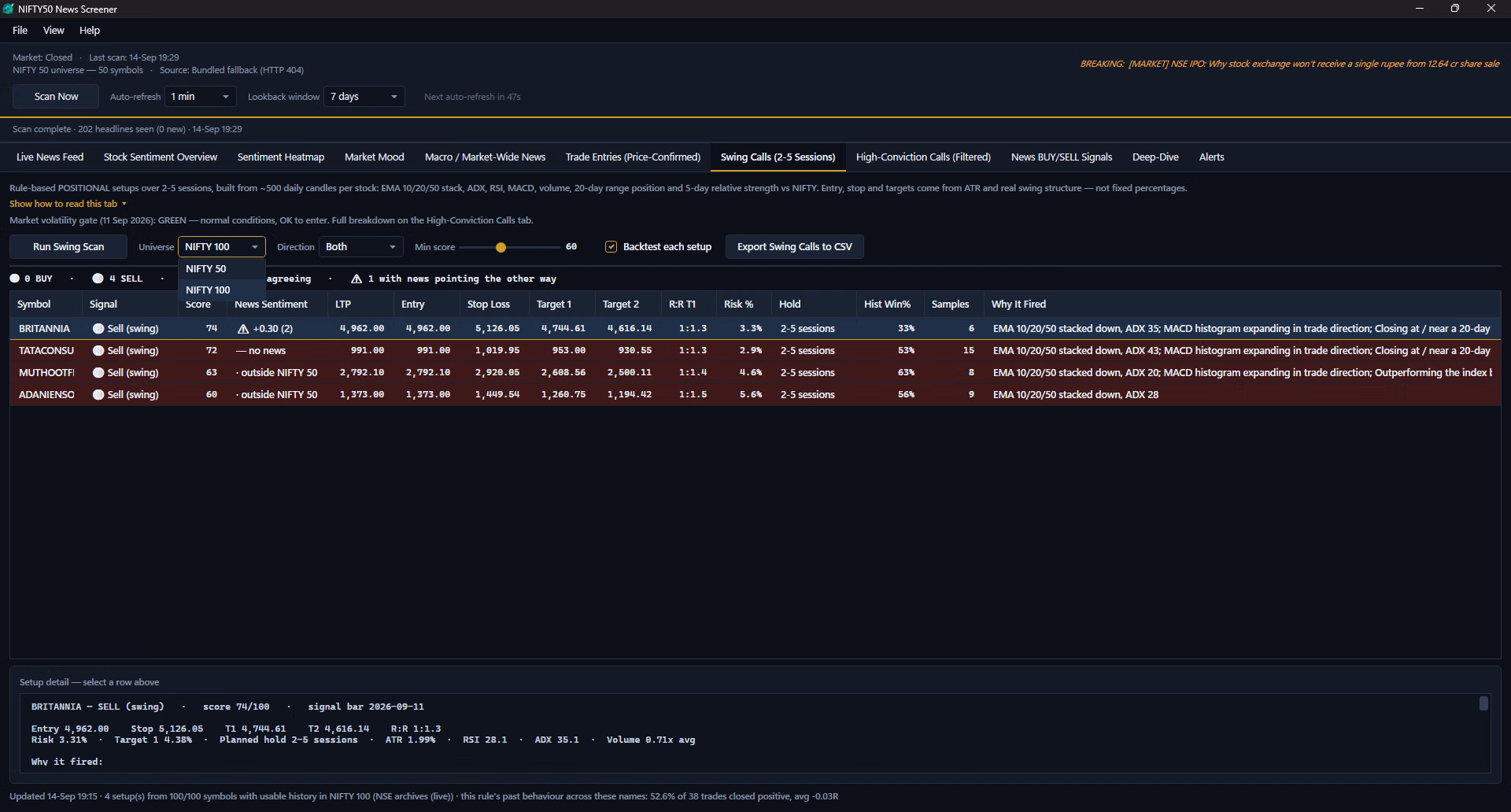Image resolution: width=1511 pixels, height=812 pixels.
Task: Expand 'Show how to read this tab'
Action: click(x=68, y=204)
